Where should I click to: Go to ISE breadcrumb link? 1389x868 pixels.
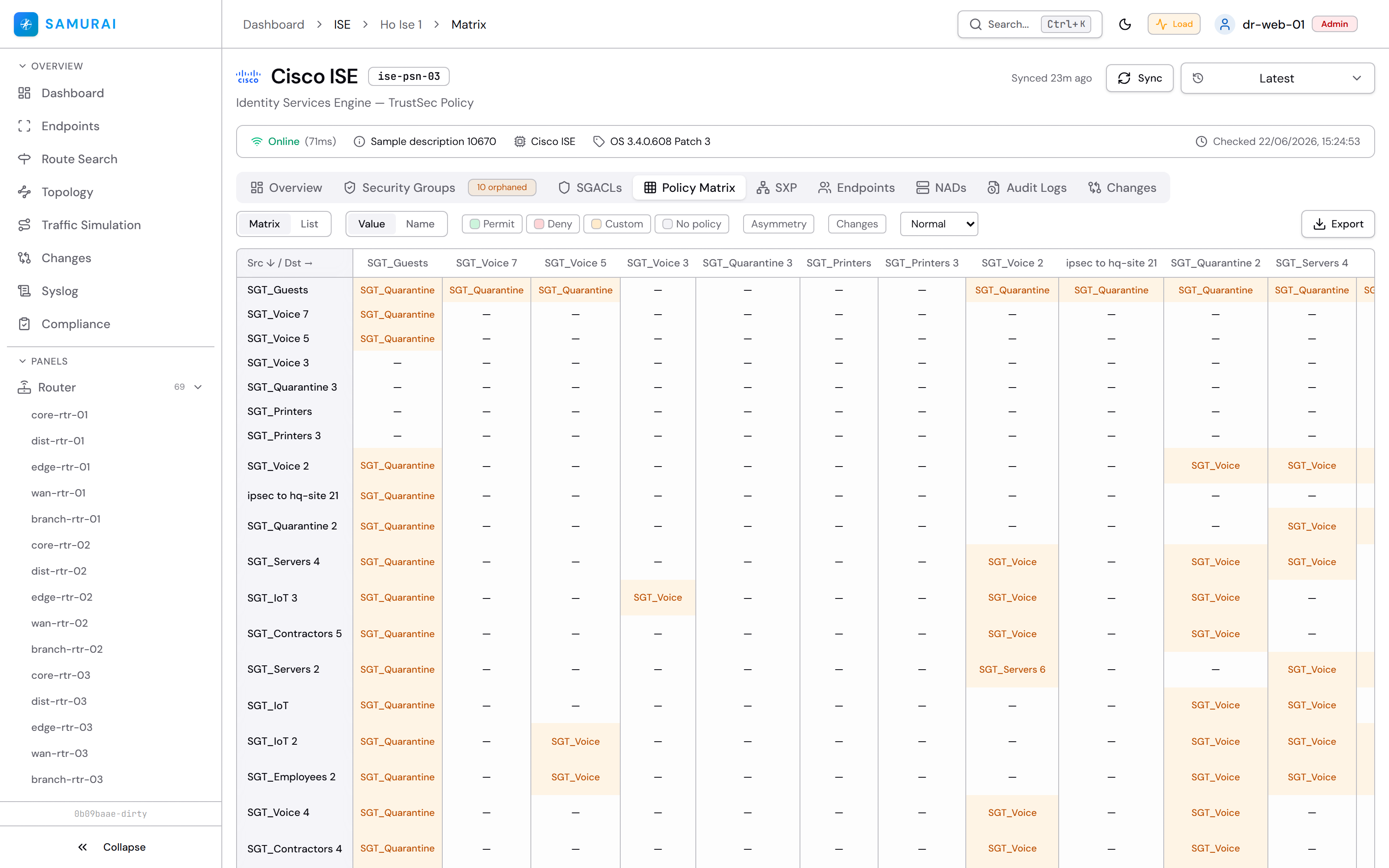click(342, 24)
